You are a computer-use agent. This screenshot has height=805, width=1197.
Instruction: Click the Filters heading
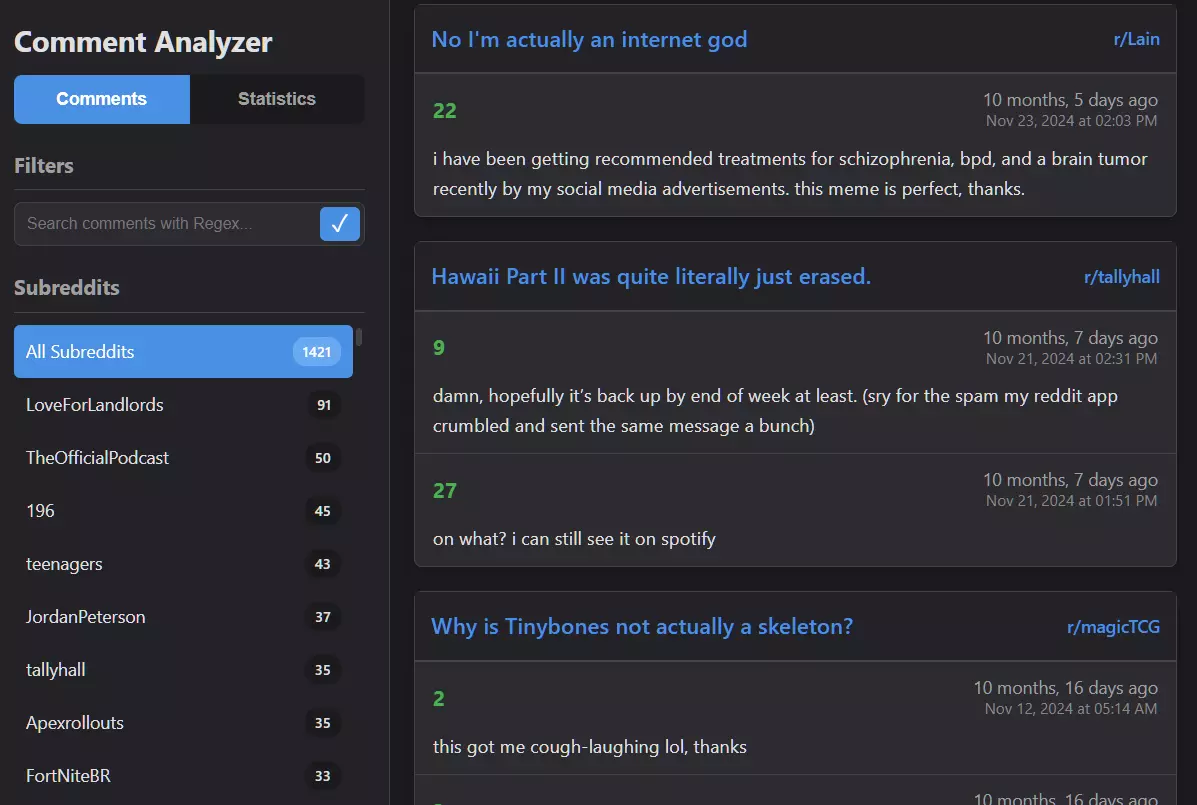(x=44, y=166)
